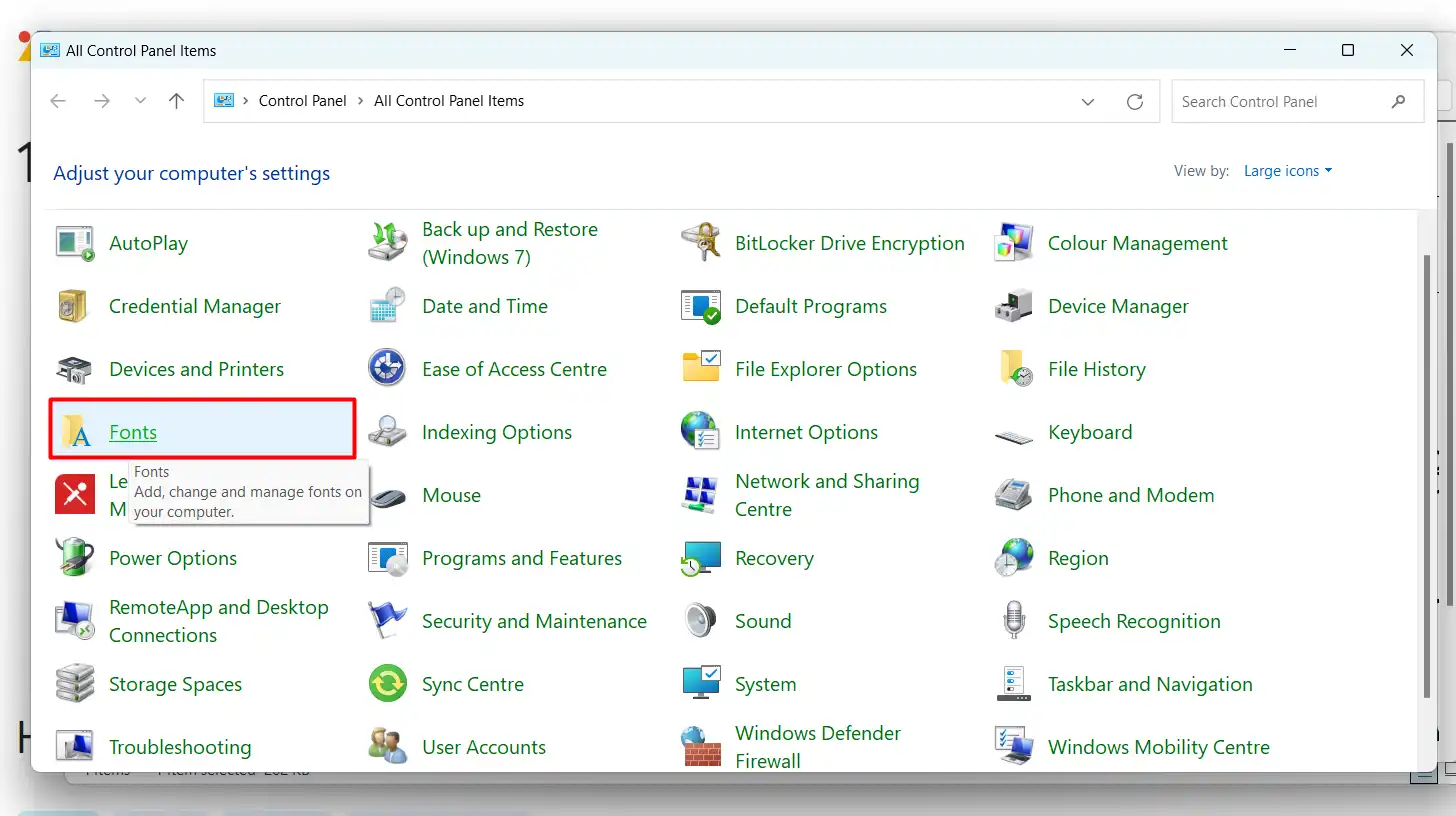Viewport: 1456px width, 816px height.
Task: Expand chevron after Control Panel breadcrumb
Action: pyautogui.click(x=360, y=101)
